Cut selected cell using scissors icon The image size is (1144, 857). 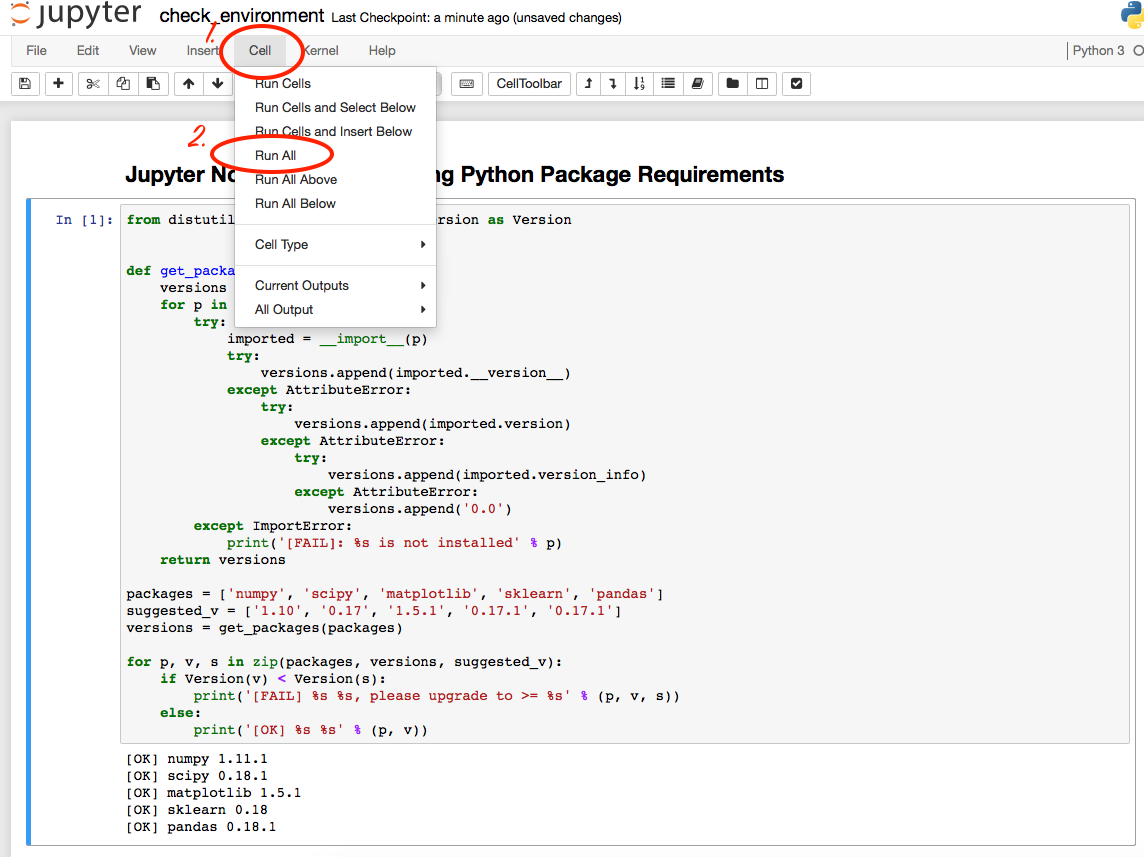(93, 84)
